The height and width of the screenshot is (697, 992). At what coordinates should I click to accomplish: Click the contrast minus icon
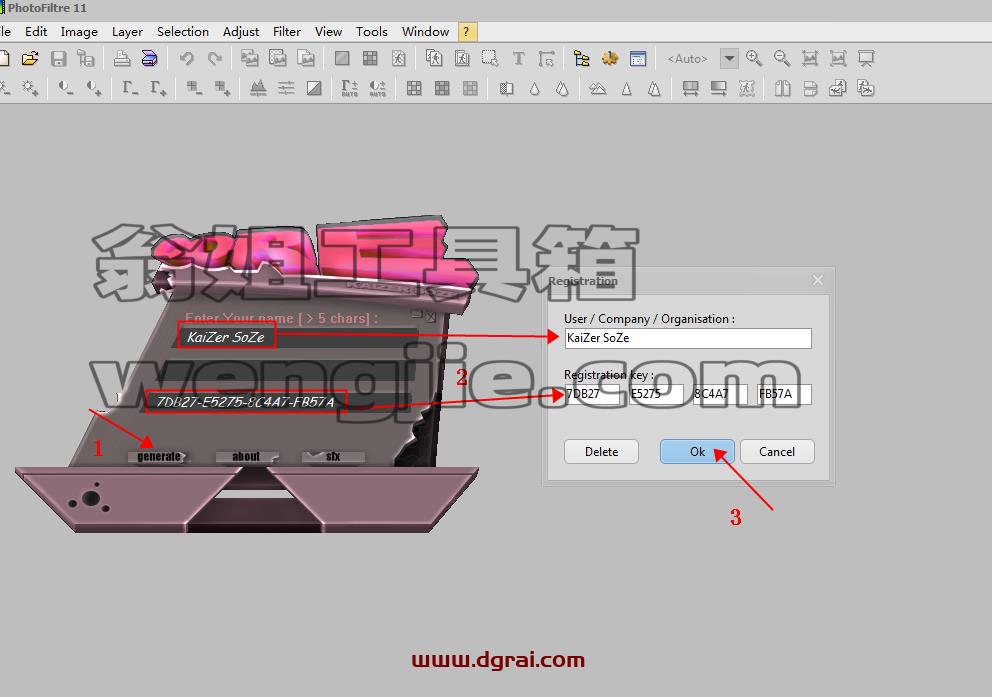tap(65, 88)
